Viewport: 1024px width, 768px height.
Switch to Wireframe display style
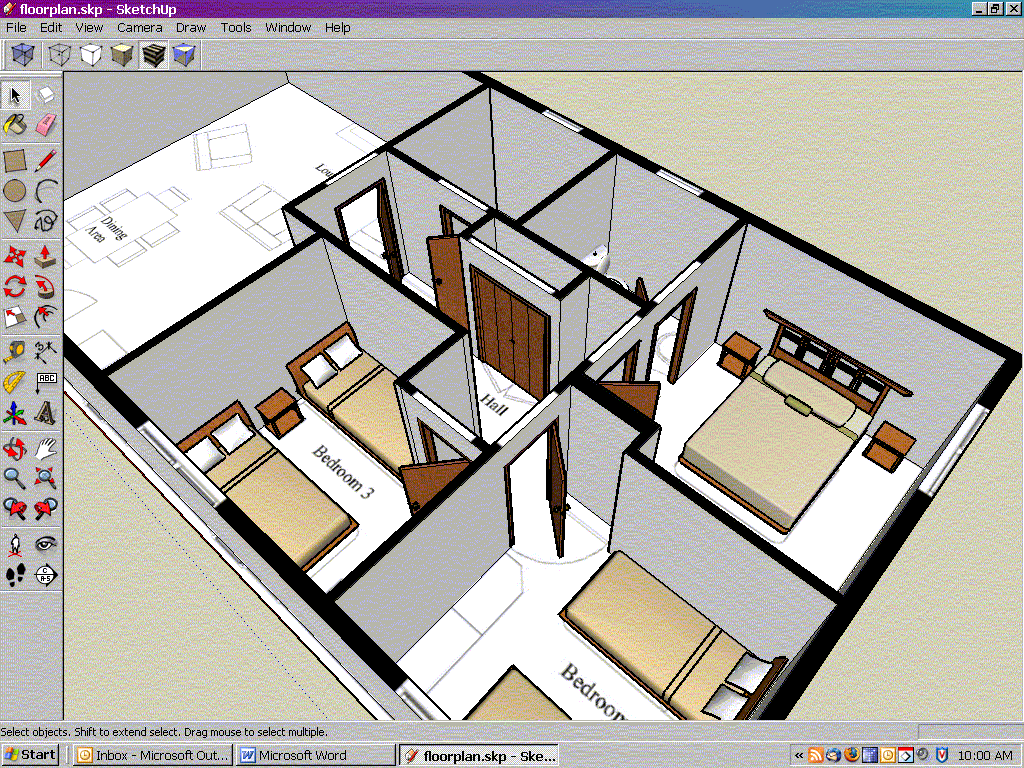(x=60, y=54)
